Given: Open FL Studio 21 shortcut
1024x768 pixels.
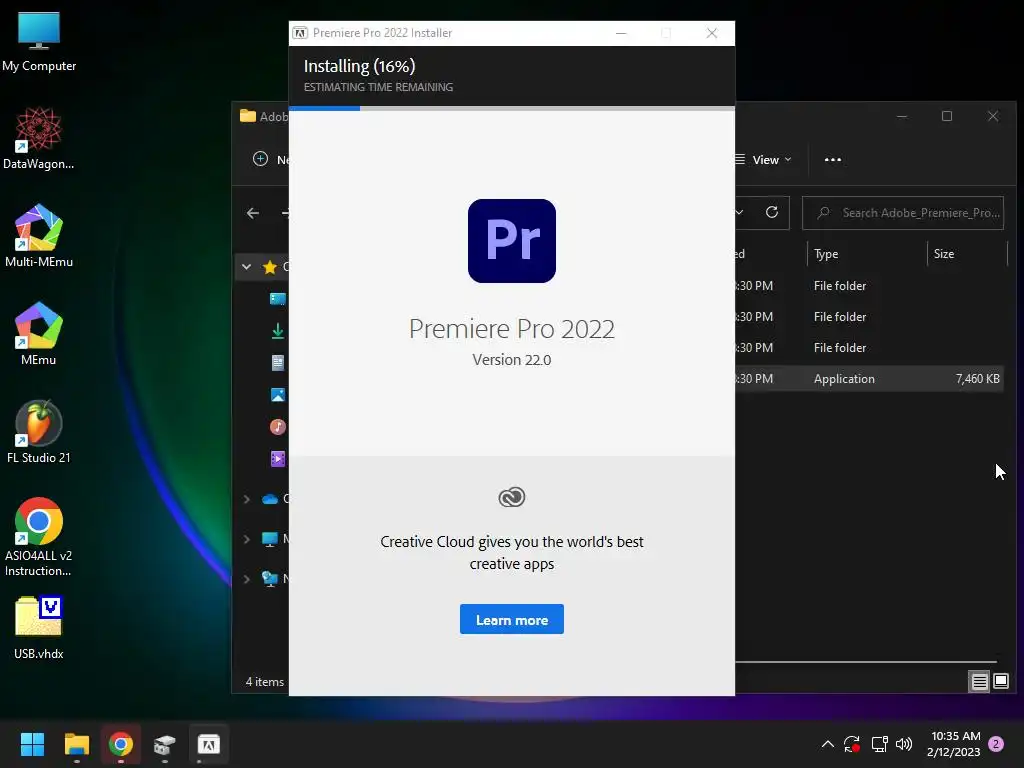Looking at the screenshot, I should tap(39, 432).
